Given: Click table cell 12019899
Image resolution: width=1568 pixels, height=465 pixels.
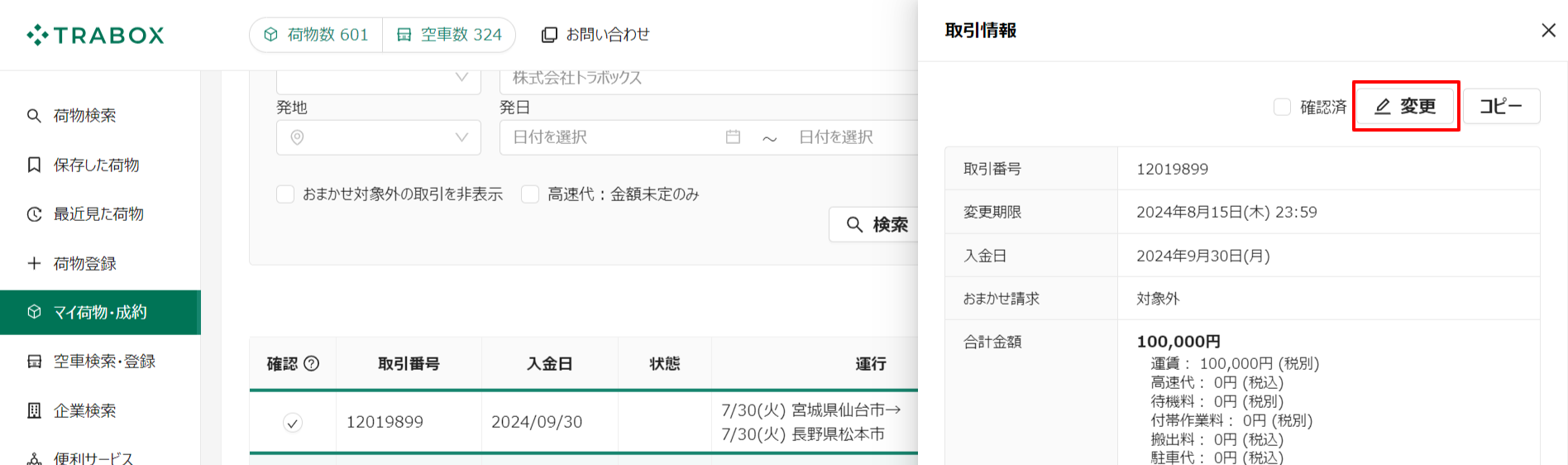Looking at the screenshot, I should [x=385, y=422].
